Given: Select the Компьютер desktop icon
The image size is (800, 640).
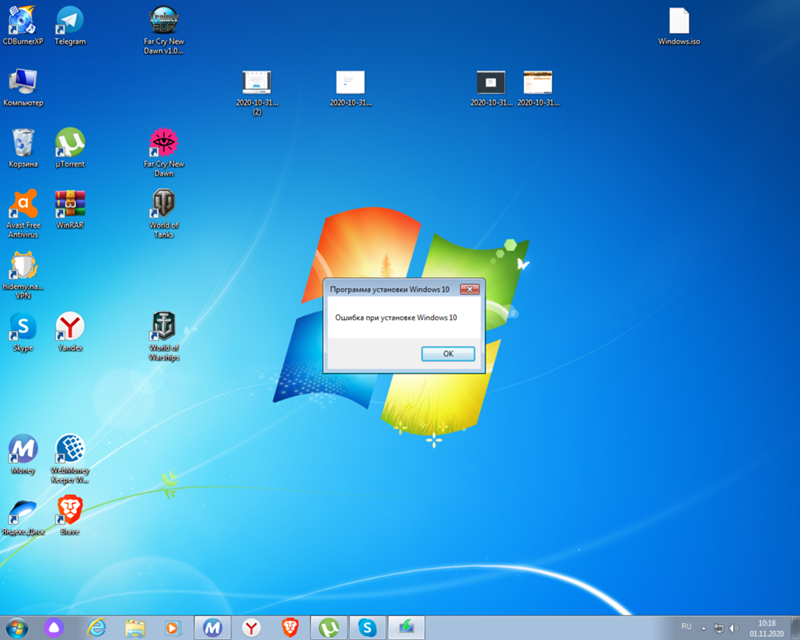Looking at the screenshot, I should 23,87.
